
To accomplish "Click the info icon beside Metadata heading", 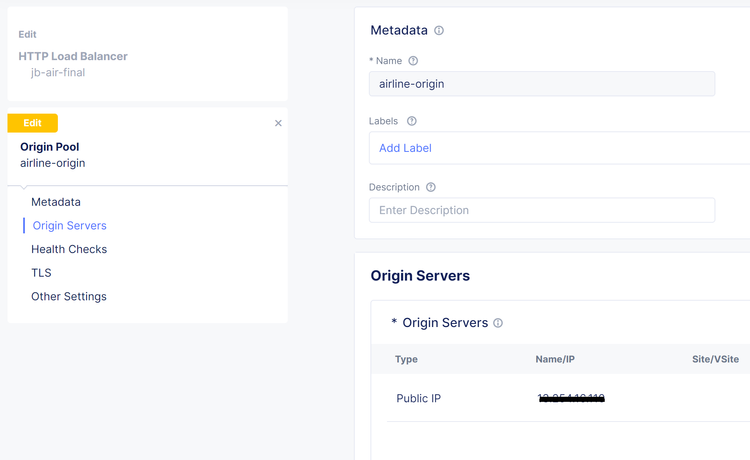I will (x=439, y=31).
